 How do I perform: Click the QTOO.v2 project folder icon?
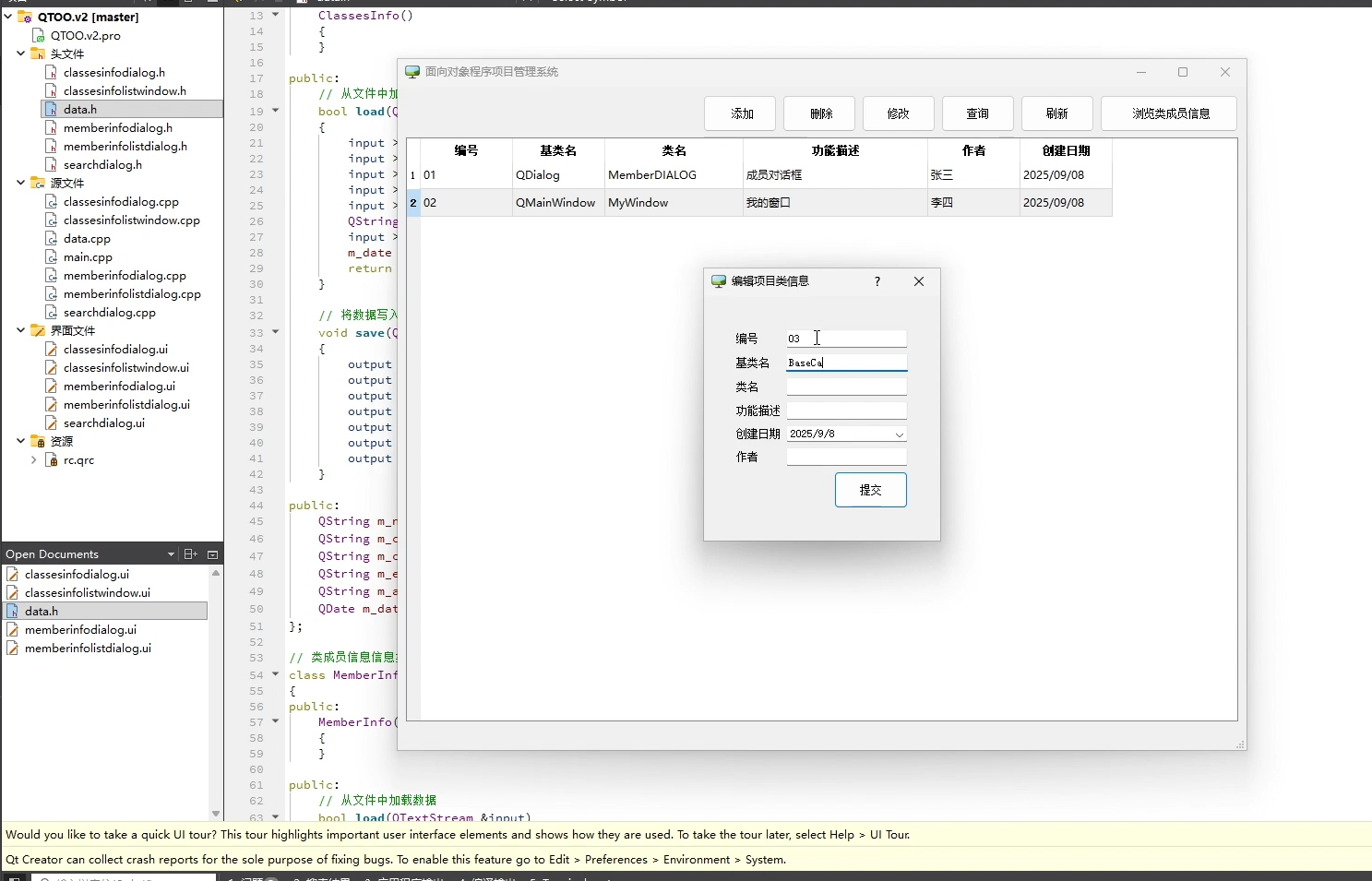(x=25, y=17)
